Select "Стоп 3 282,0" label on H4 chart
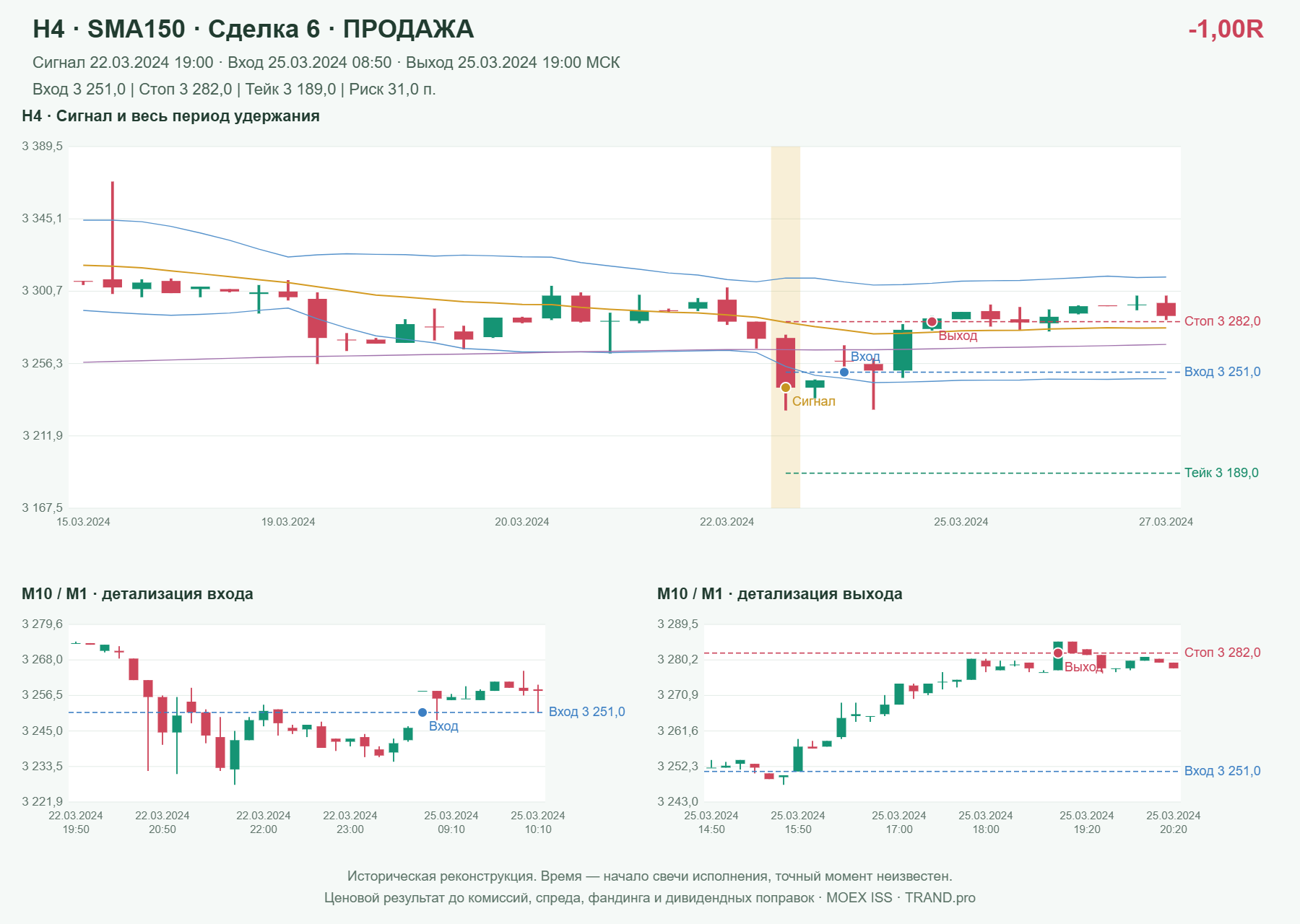 pyautogui.click(x=1223, y=321)
